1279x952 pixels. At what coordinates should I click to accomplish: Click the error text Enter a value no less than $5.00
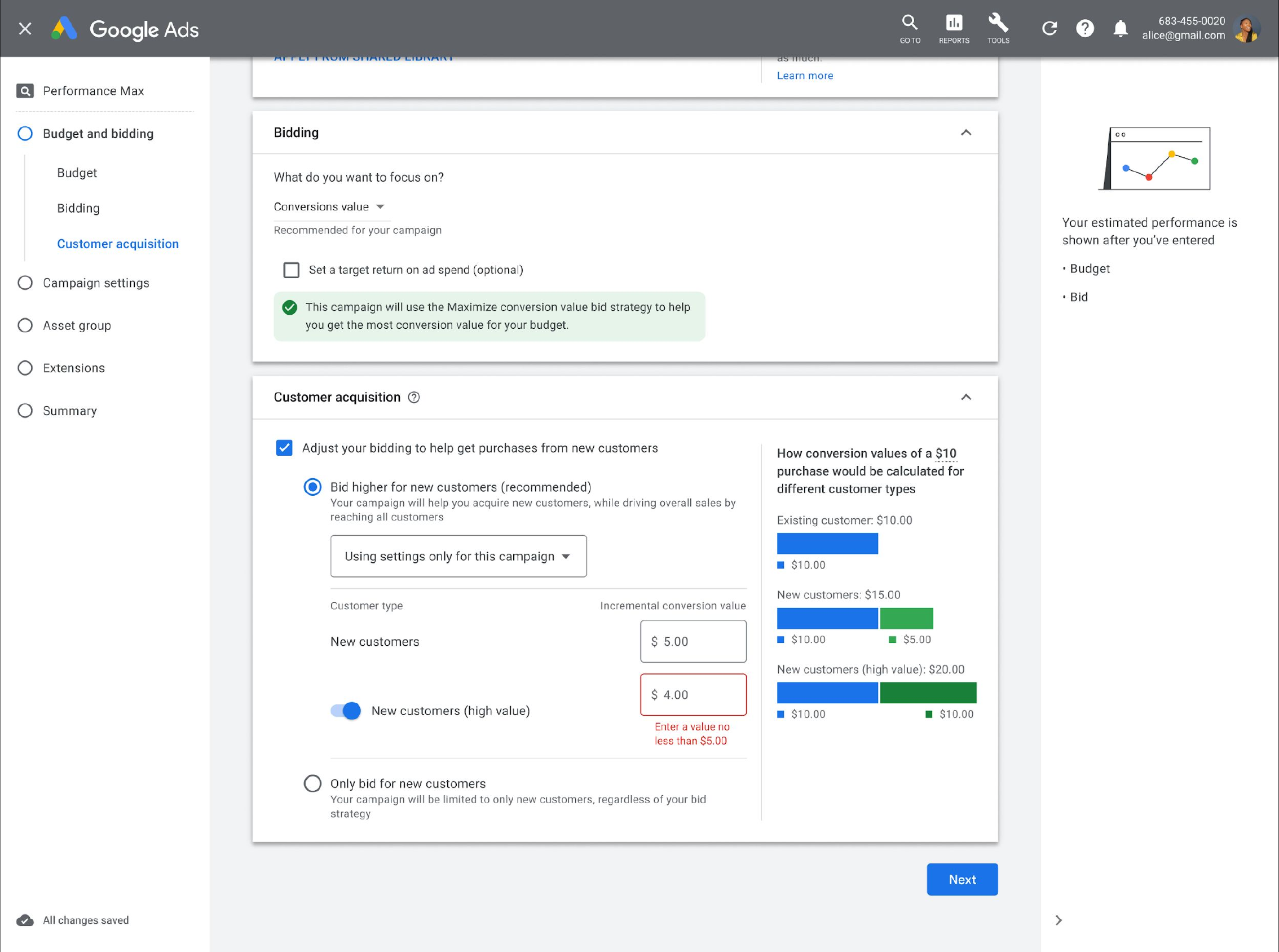tap(691, 734)
